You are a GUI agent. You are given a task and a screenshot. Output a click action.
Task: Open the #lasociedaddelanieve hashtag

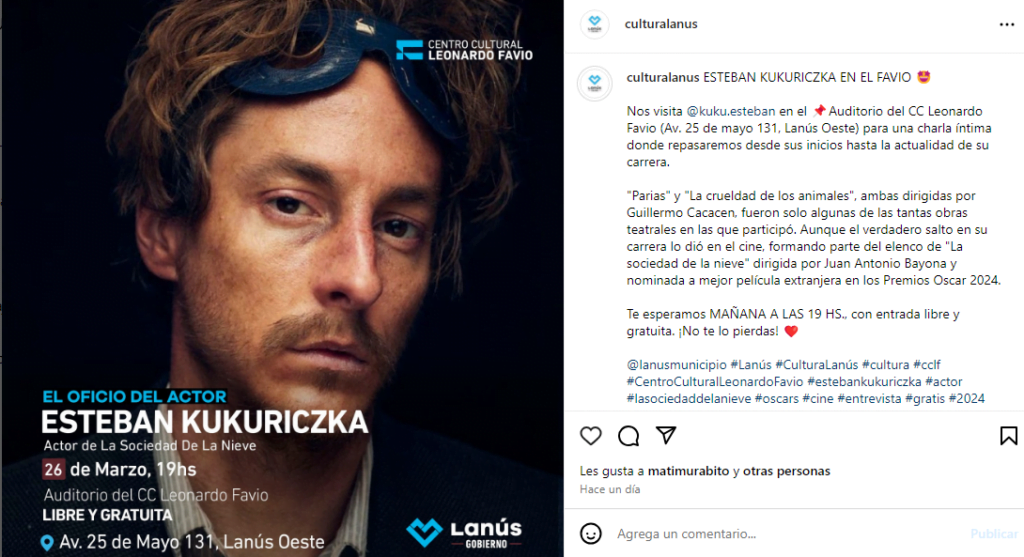(689, 398)
